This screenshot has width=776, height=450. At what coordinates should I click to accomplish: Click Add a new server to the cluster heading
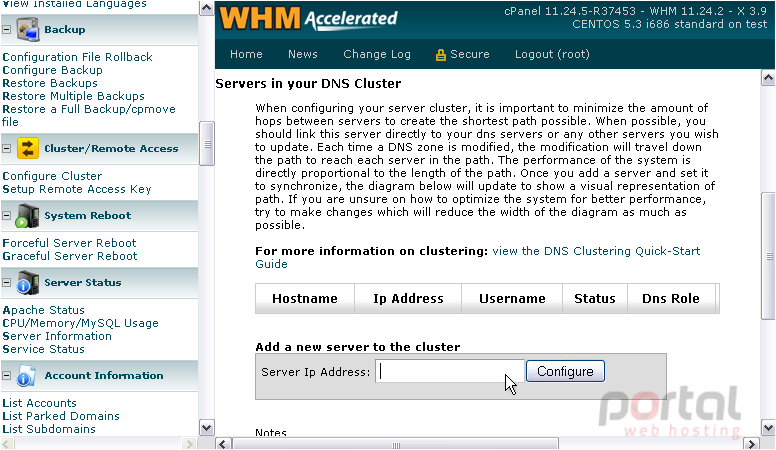coord(358,347)
